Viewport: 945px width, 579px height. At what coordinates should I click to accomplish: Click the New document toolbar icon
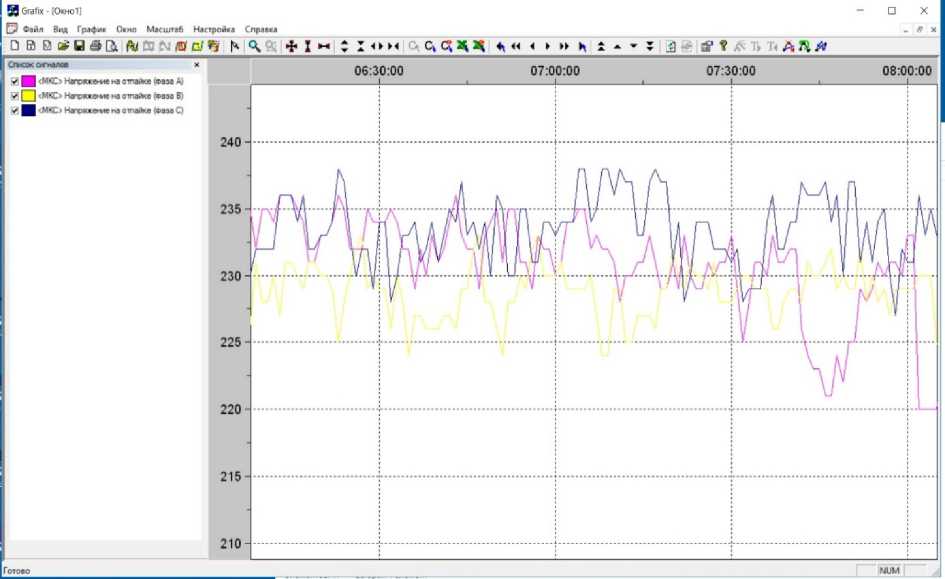click(x=14, y=46)
